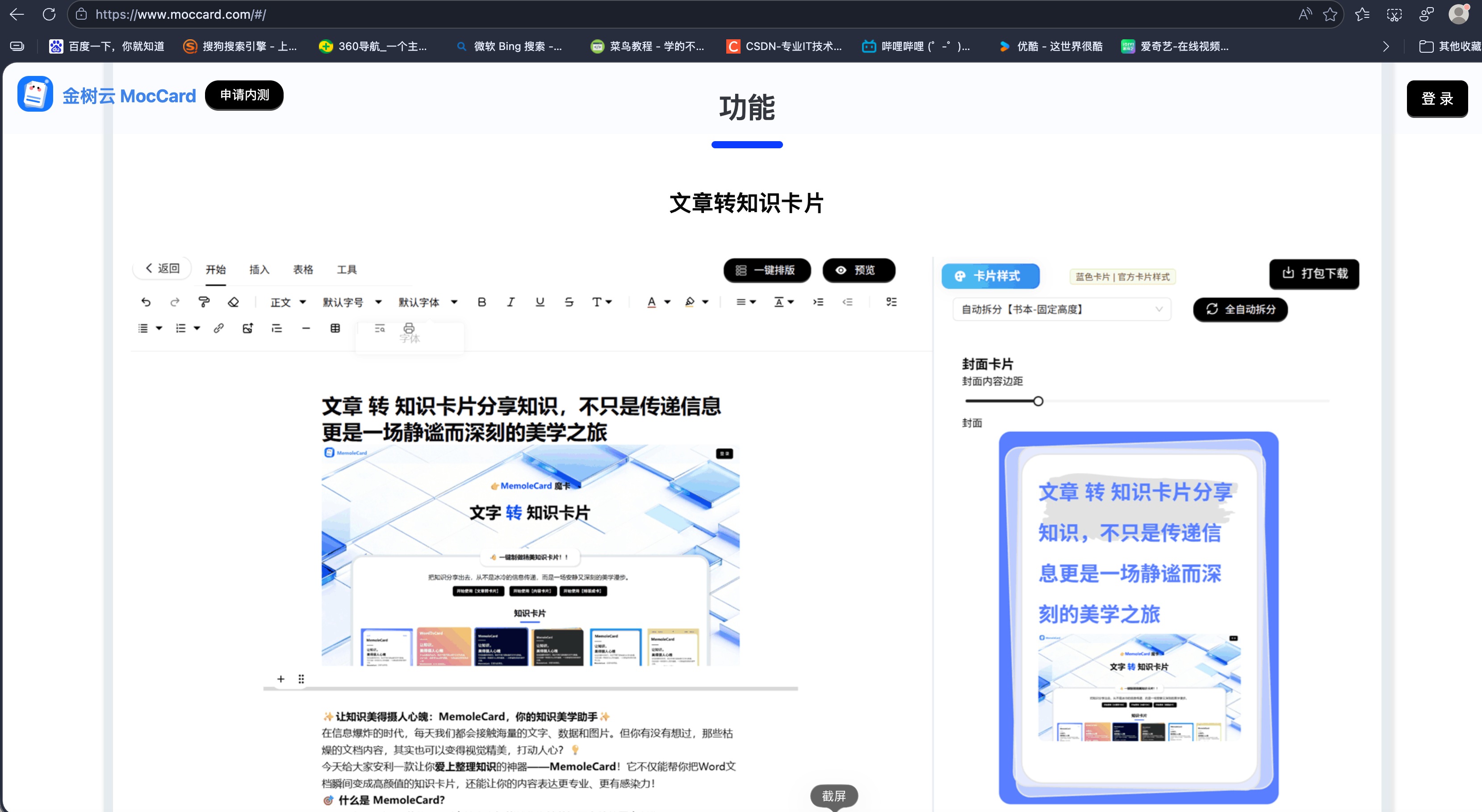Switch to the 插入 tab
This screenshot has height=812, width=1482.
260,269
